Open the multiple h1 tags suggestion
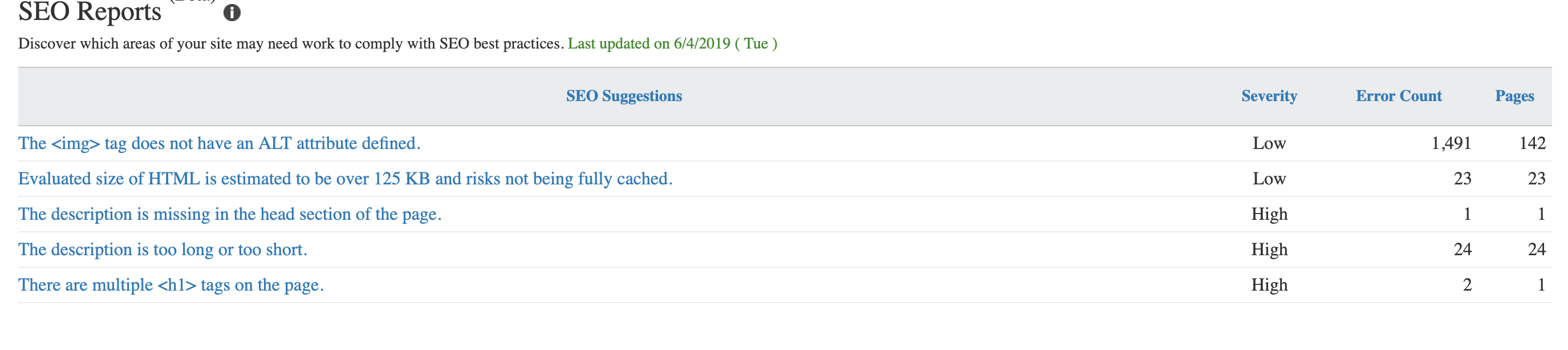This screenshot has width=1568, height=350. [171, 285]
